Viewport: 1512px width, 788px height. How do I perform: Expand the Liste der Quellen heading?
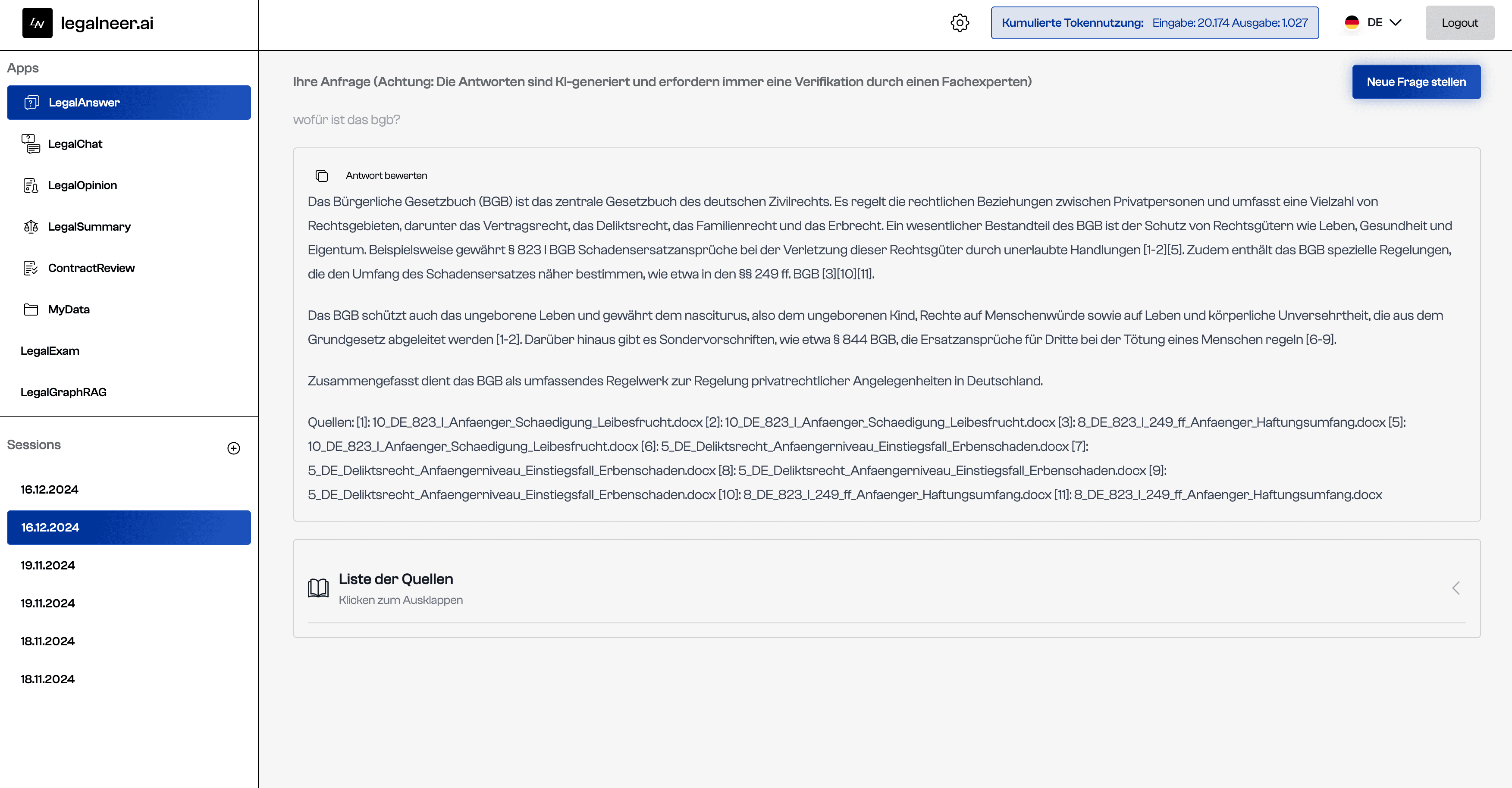click(x=395, y=579)
